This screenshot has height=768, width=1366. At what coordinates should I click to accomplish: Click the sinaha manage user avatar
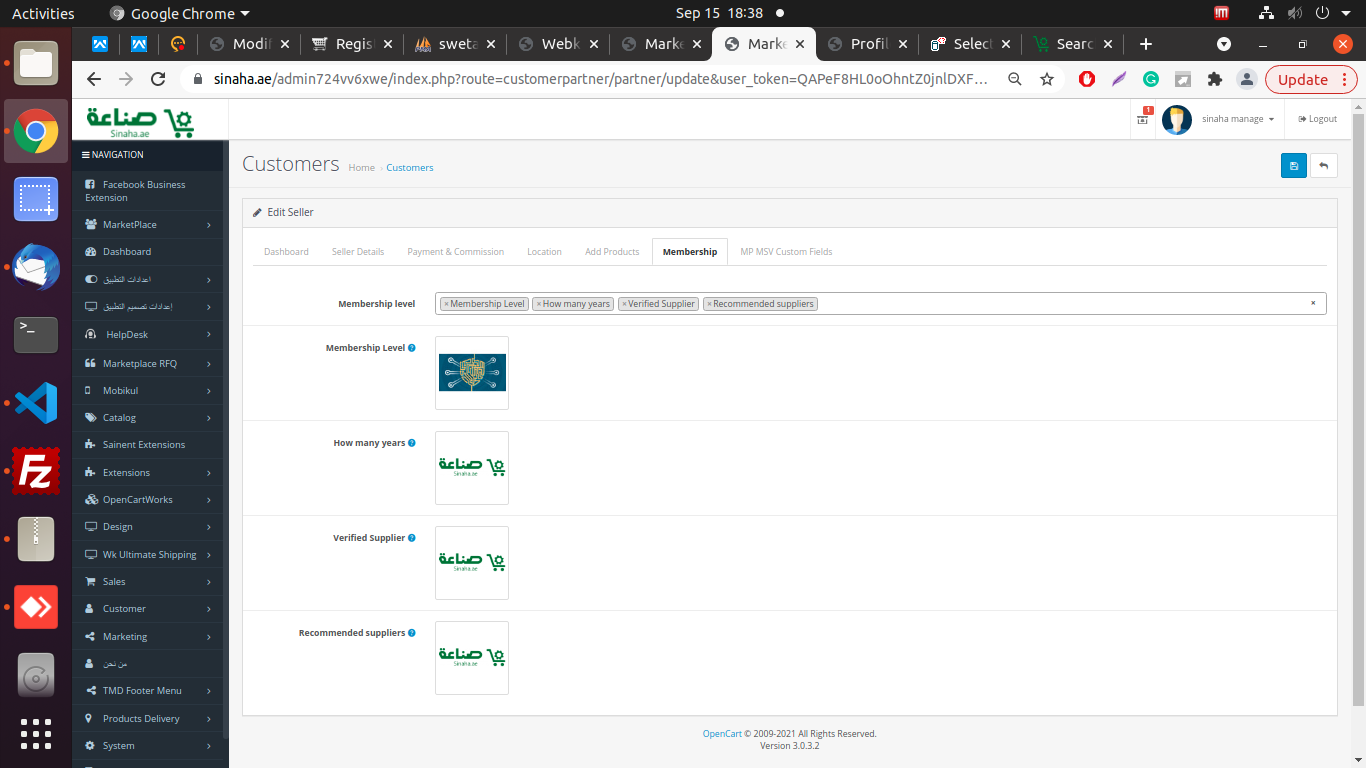pyautogui.click(x=1177, y=119)
